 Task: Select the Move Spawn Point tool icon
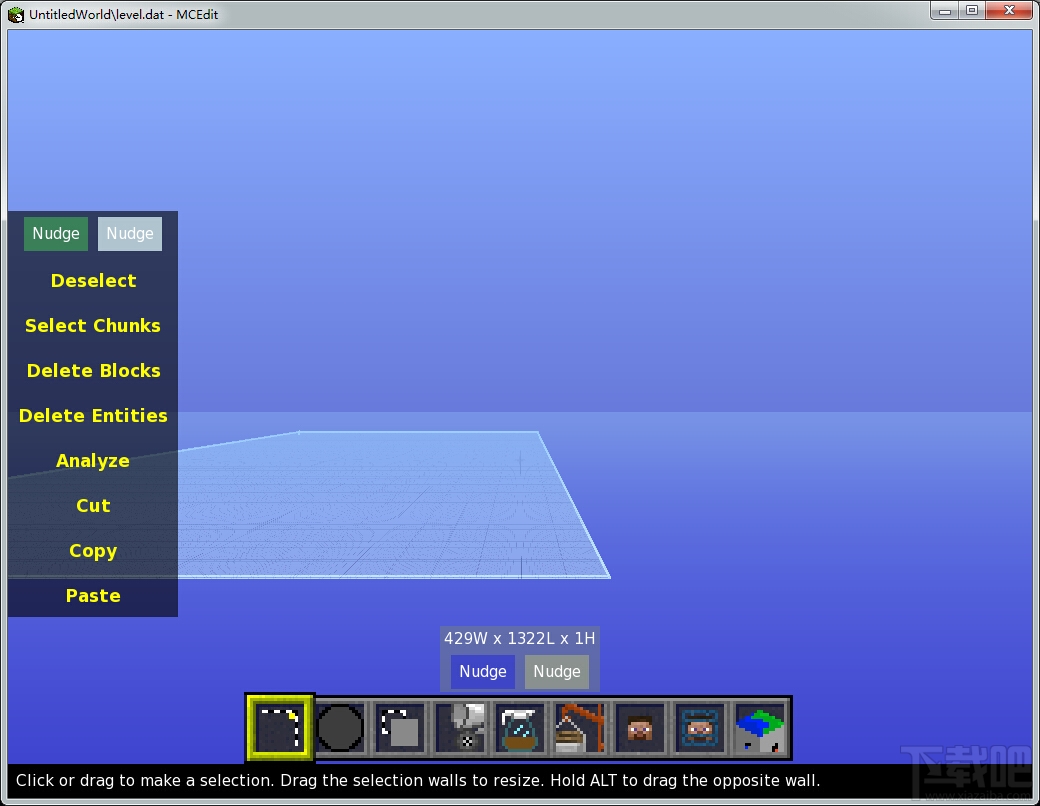point(700,728)
